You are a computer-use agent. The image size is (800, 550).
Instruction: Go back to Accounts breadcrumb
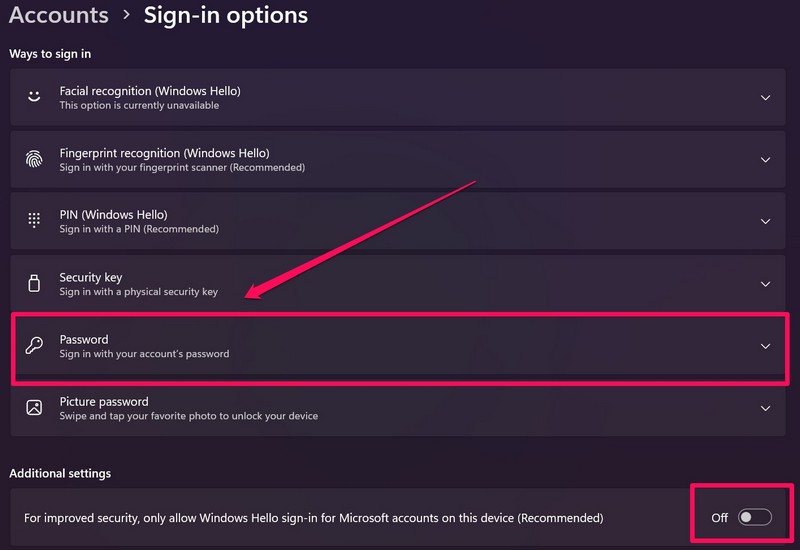click(x=58, y=15)
